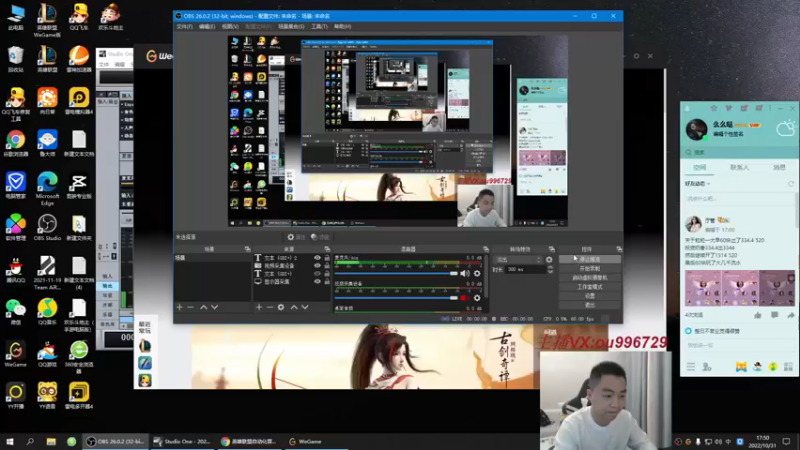
Task: Mute the microphone/Aux speaker icon
Action: [x=465, y=273]
